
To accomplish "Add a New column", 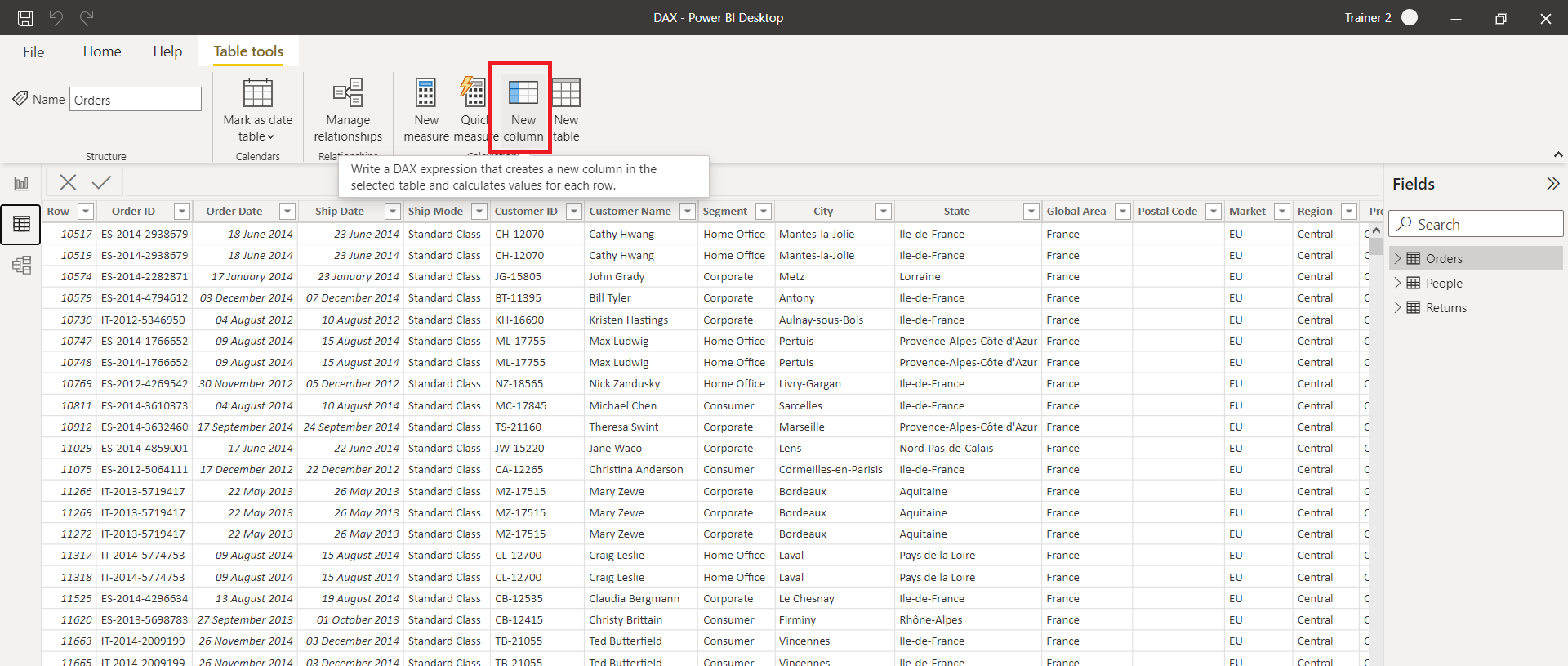I will click(523, 110).
